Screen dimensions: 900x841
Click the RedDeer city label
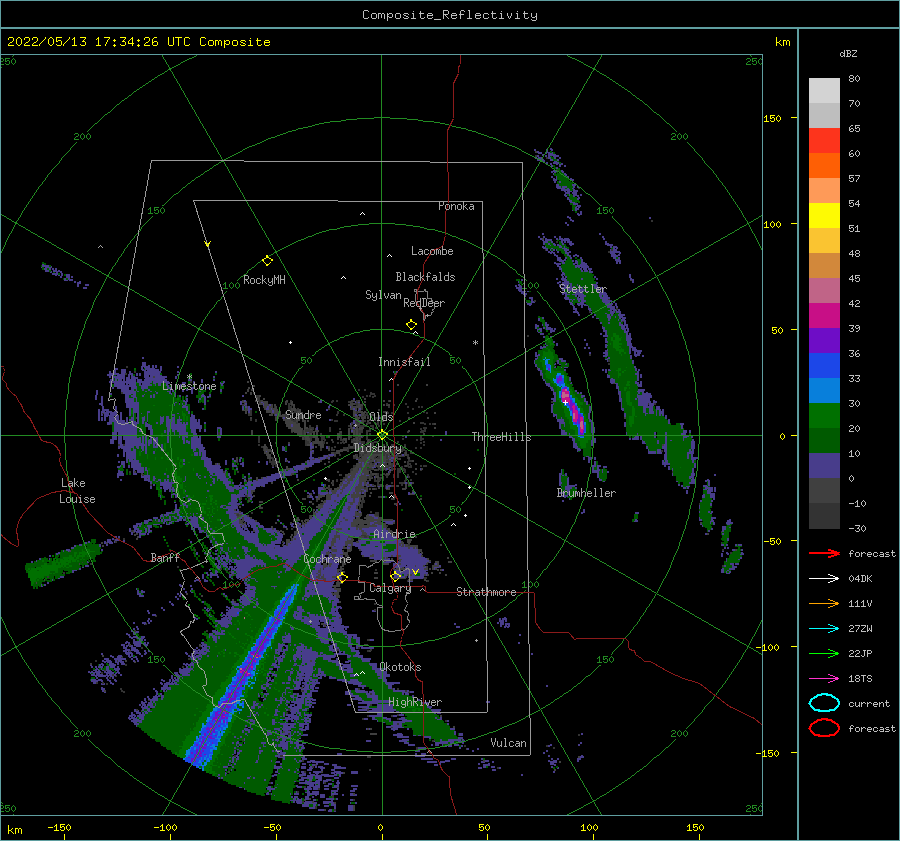click(x=424, y=303)
